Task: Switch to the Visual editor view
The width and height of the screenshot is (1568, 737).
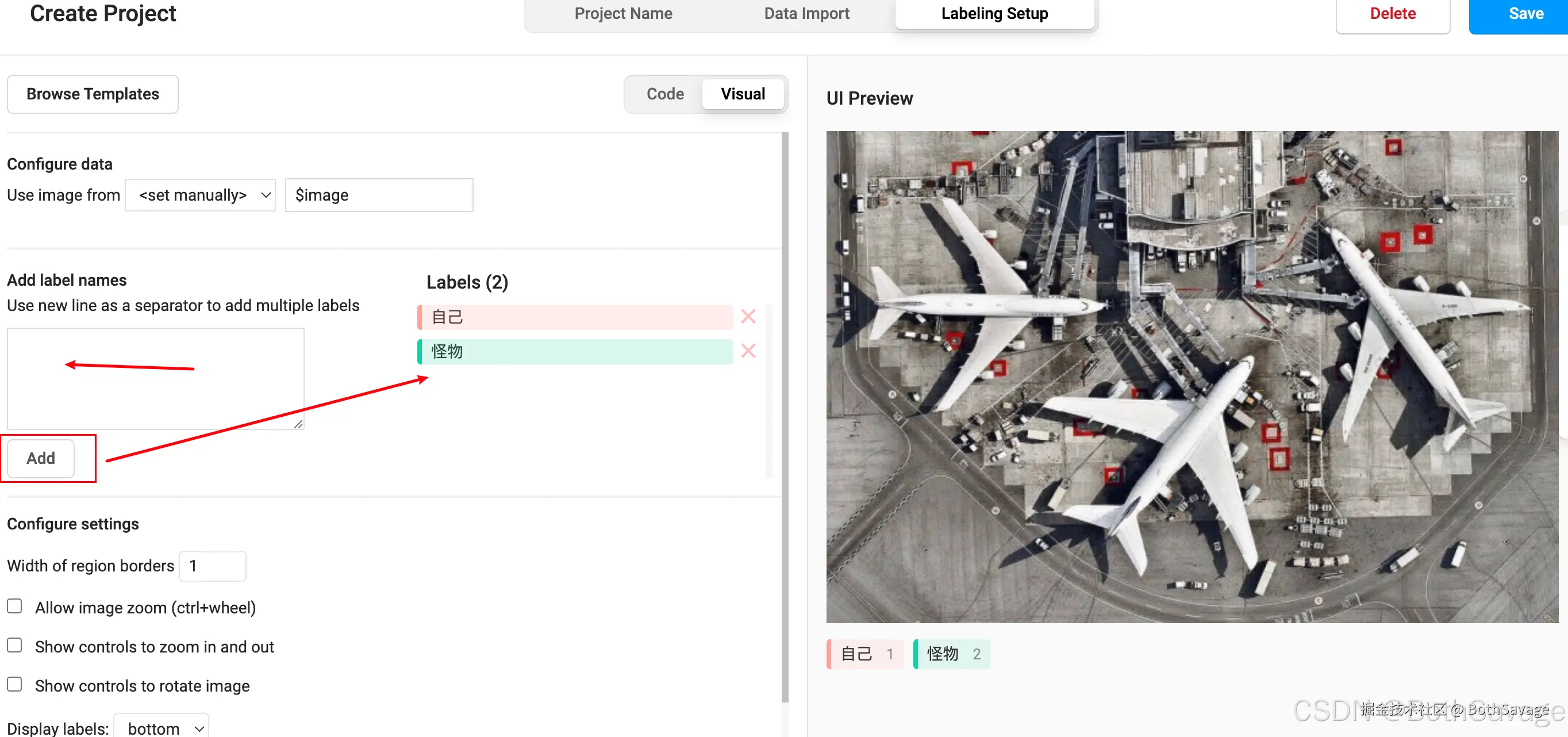Action: tap(742, 94)
